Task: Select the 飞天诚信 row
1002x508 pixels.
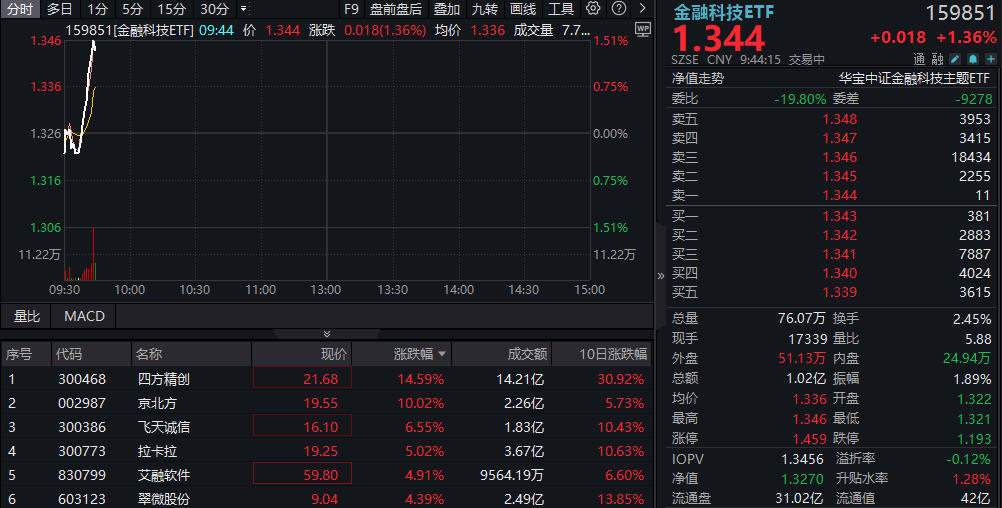Action: pyautogui.click(x=327, y=427)
